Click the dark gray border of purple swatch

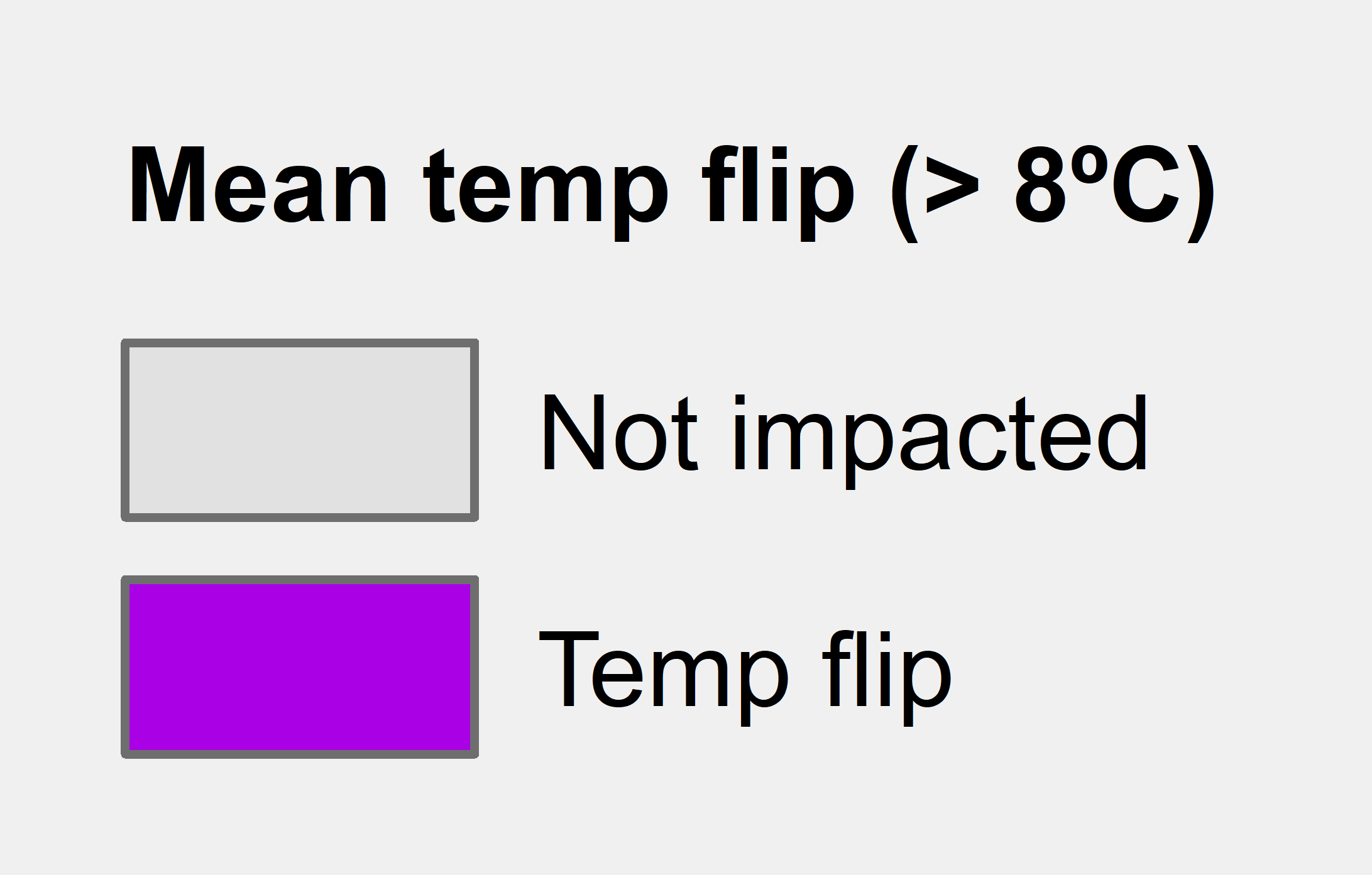300,580
